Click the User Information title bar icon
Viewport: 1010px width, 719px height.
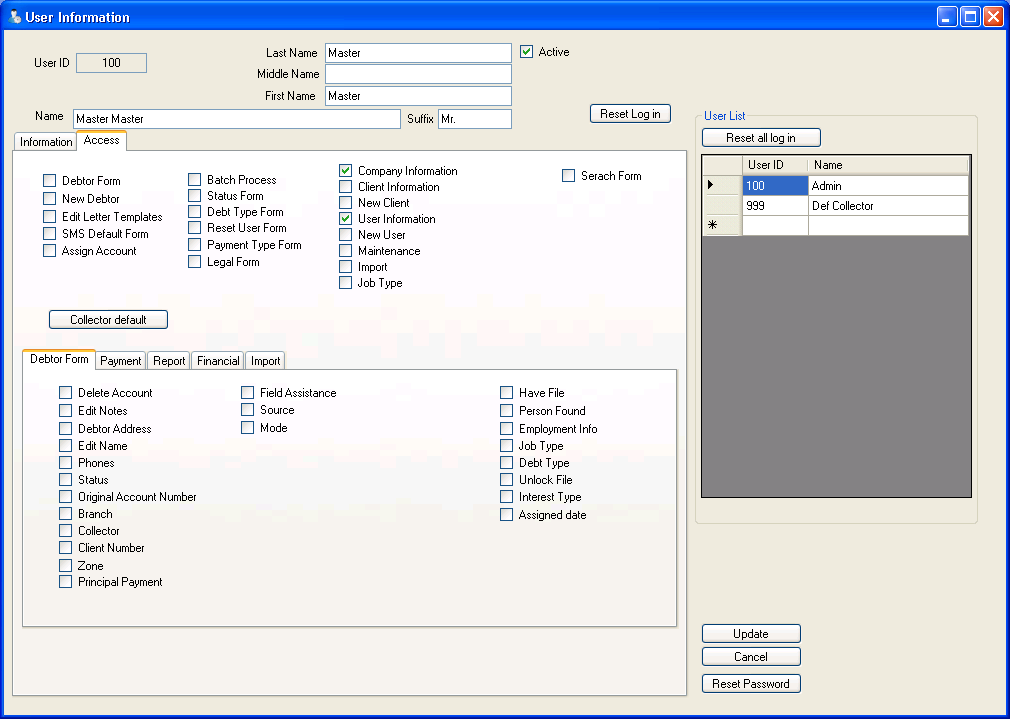point(15,17)
